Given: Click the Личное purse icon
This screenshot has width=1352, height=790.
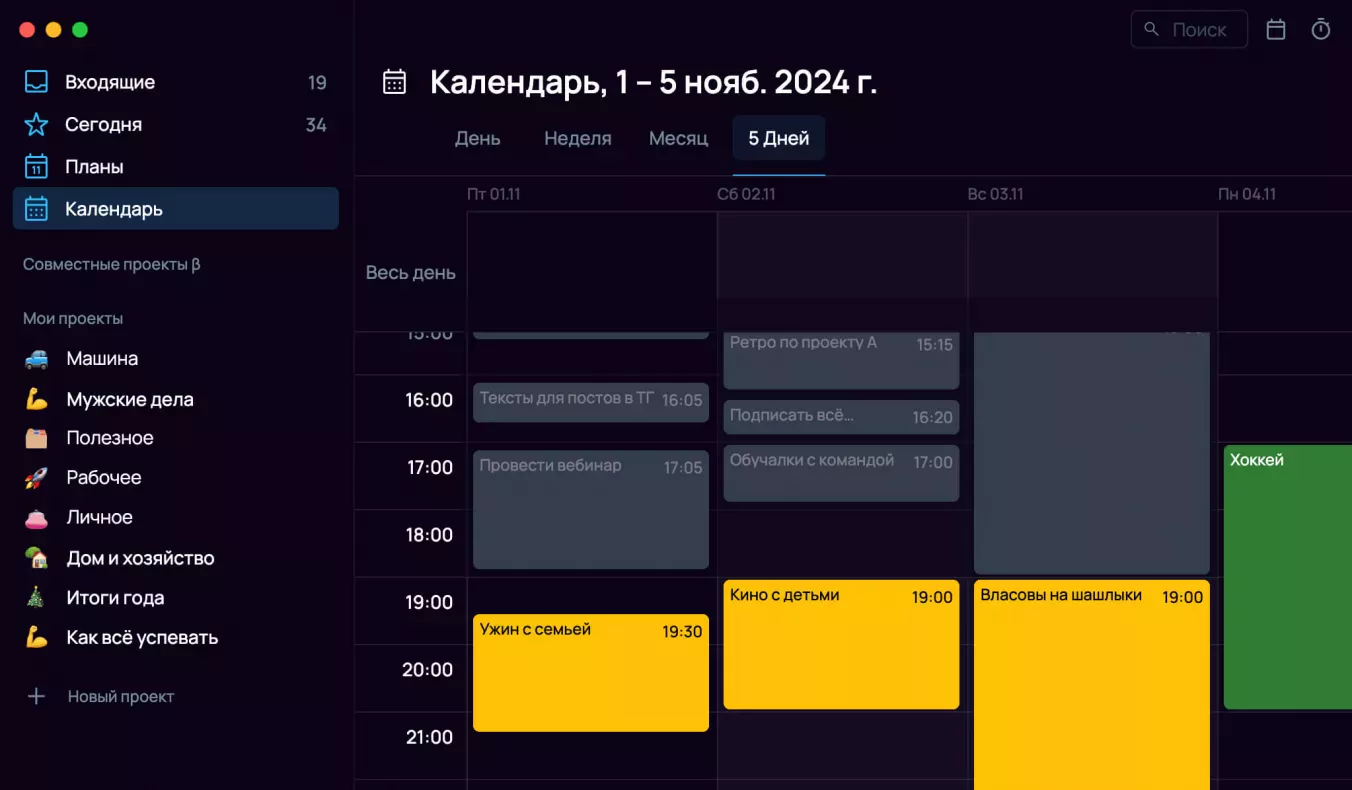Looking at the screenshot, I should [36, 517].
